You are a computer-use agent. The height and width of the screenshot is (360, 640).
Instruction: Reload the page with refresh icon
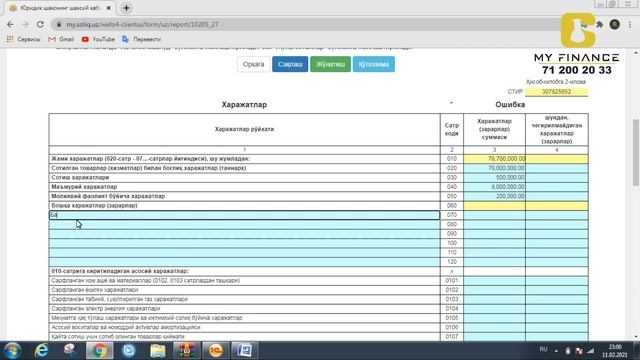[x=40, y=24]
